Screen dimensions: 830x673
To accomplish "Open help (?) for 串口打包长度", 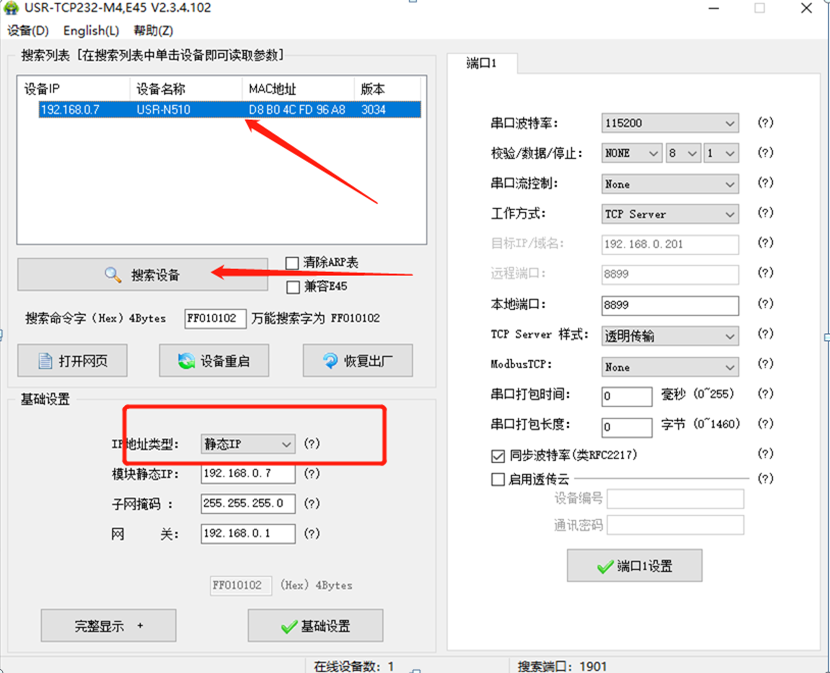I will coord(765,424).
